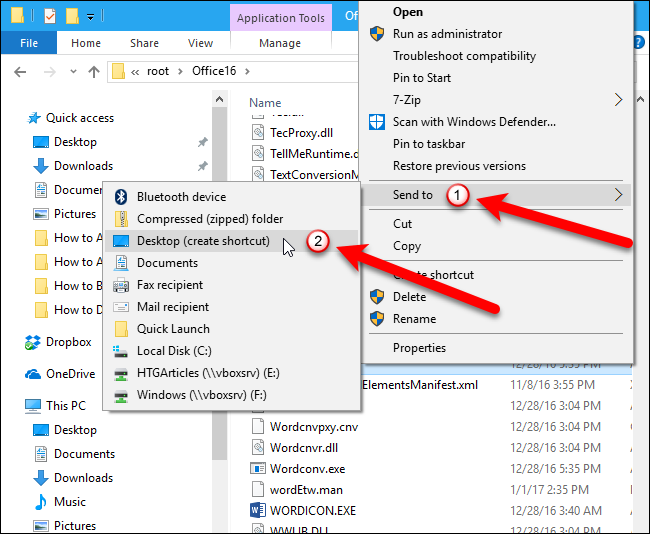The width and height of the screenshot is (650, 534).
Task: Choose Desktop (create shortcut) from submenu
Action: click(203, 241)
